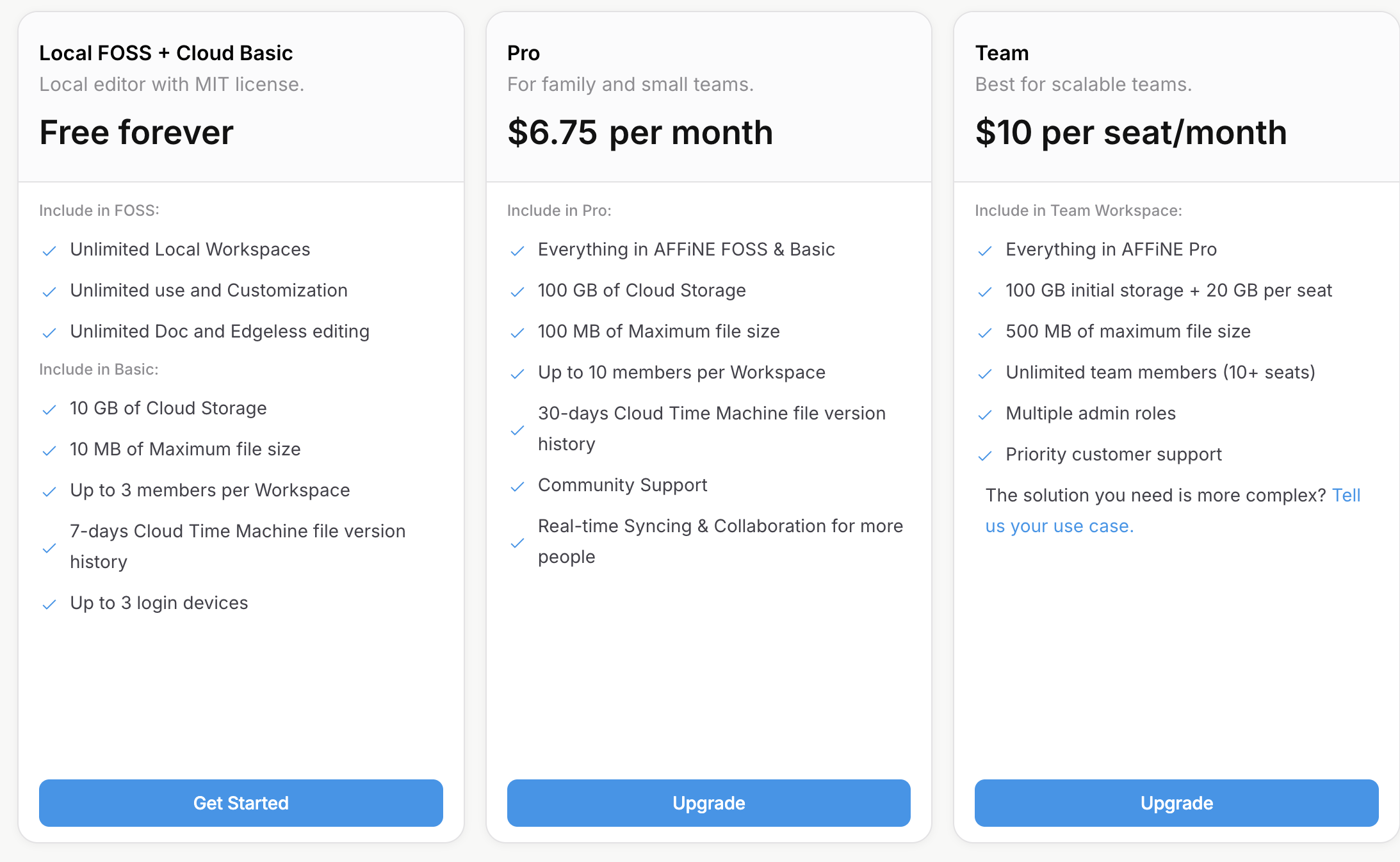Click checkmark next to Multiple admin roles
Screen dimensions: 1400x862
click(x=985, y=414)
